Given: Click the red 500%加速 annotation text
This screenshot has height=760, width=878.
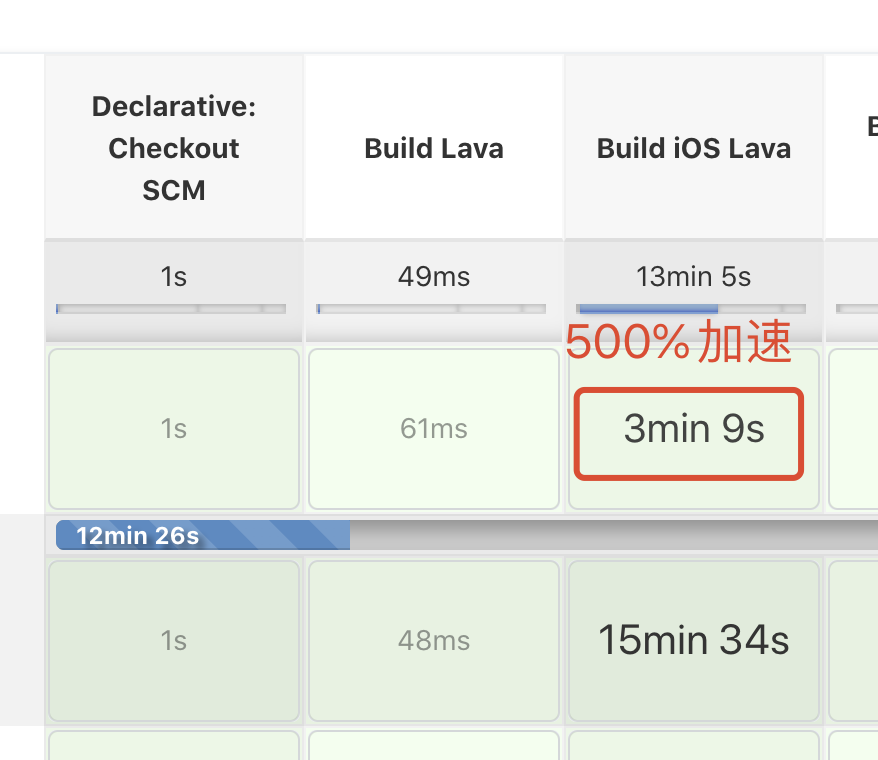Looking at the screenshot, I should point(678,344).
